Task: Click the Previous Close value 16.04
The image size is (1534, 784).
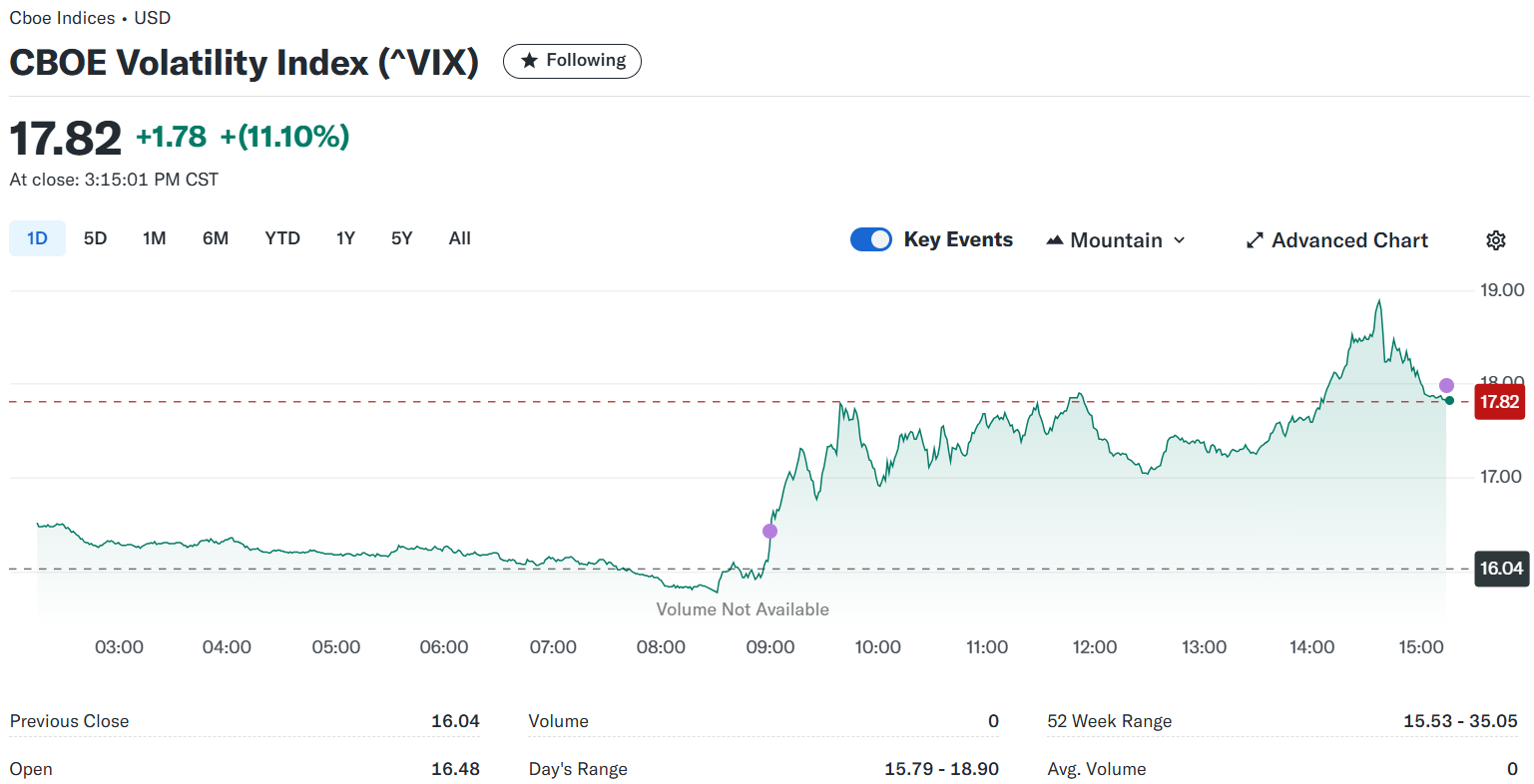Action: click(x=455, y=721)
